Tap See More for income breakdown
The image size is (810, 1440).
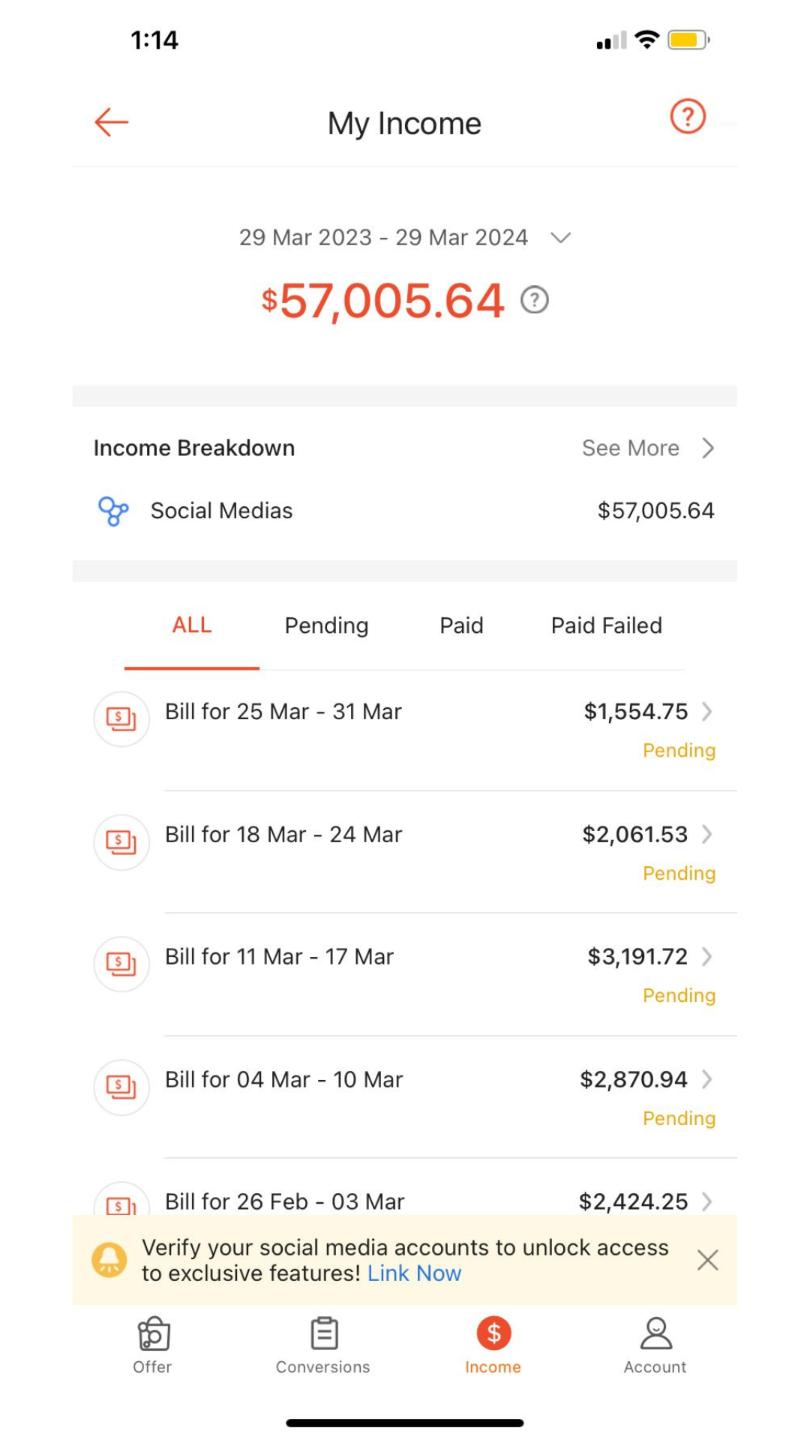(648, 448)
